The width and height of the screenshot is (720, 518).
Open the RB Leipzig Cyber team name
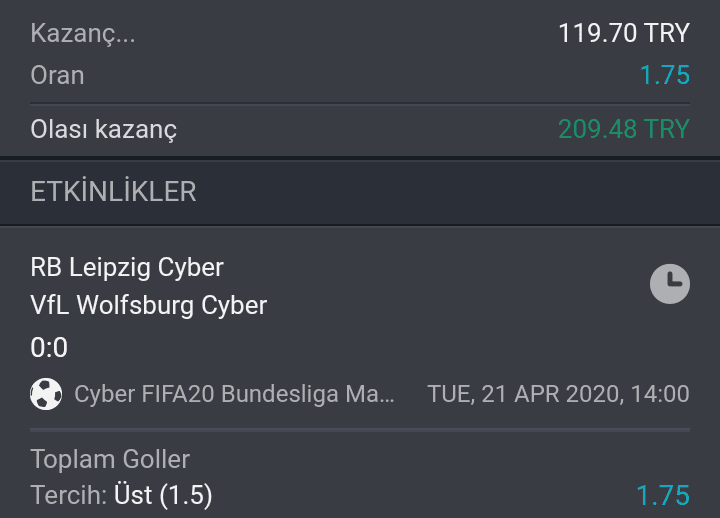(127, 267)
